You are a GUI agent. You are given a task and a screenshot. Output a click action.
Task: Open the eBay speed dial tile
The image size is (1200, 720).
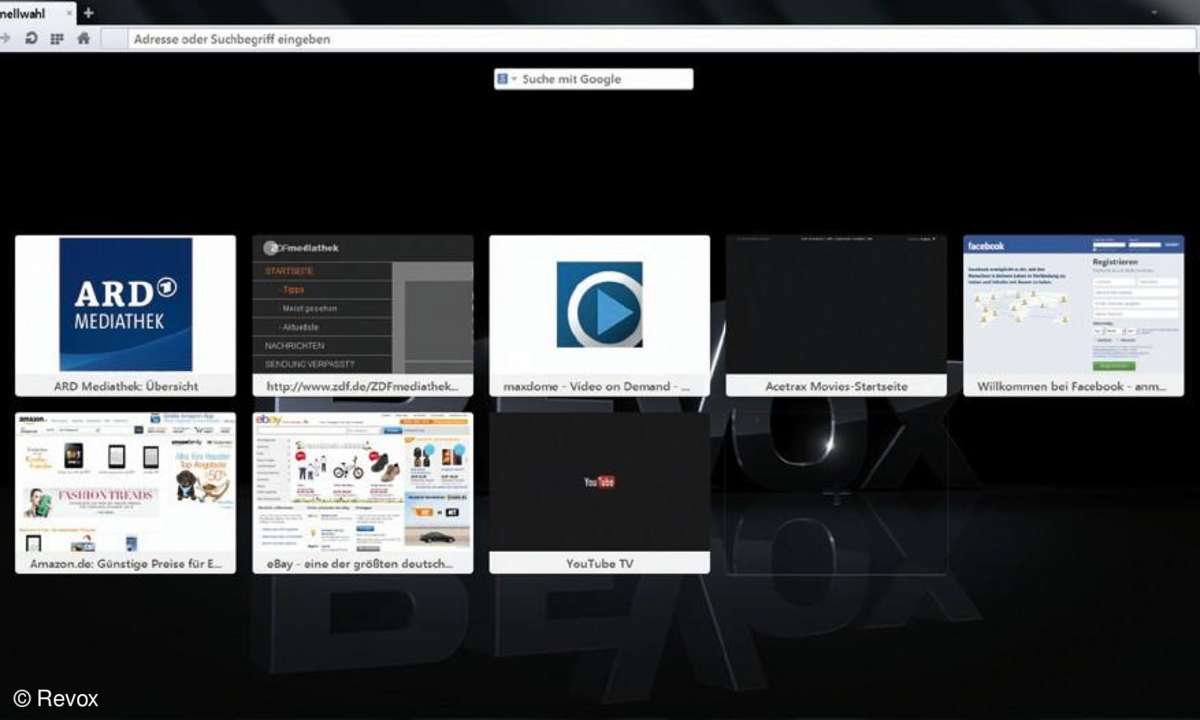pos(363,493)
